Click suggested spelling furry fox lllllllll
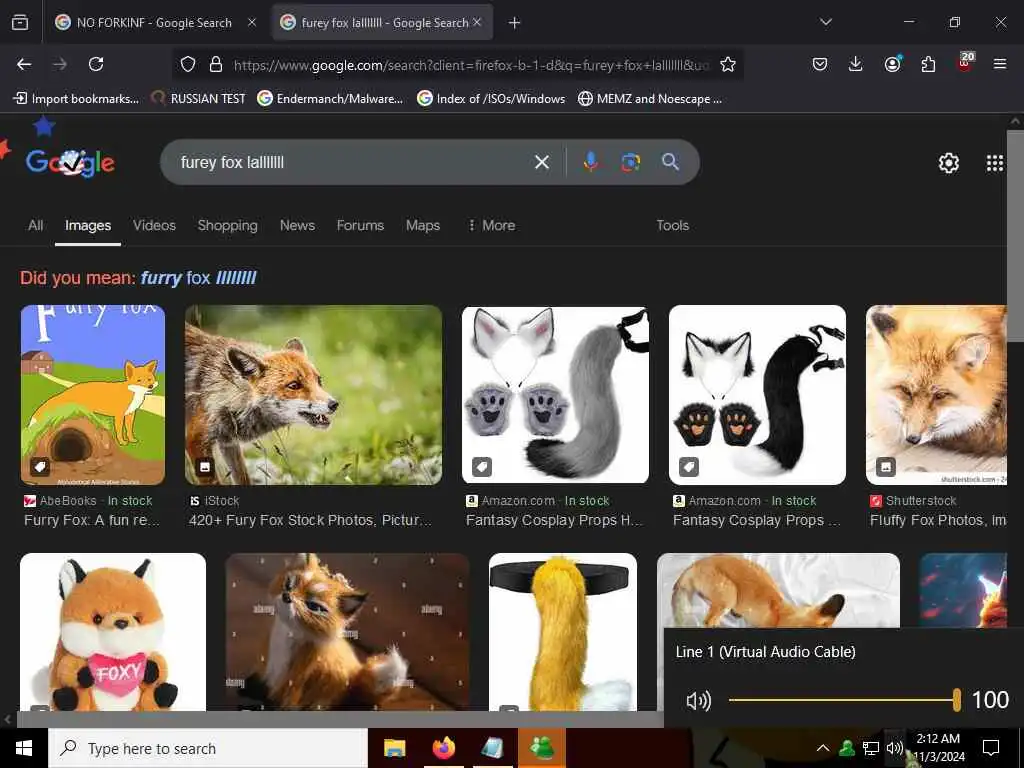The width and height of the screenshot is (1024, 768). point(199,278)
